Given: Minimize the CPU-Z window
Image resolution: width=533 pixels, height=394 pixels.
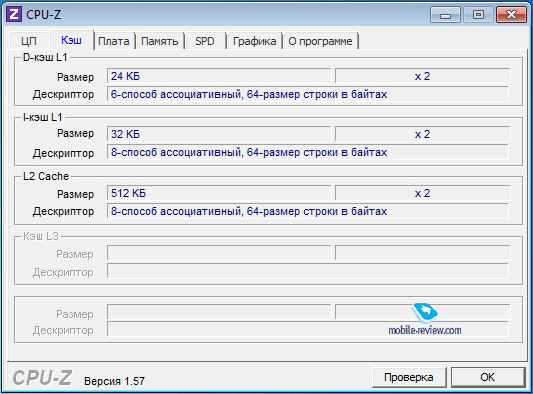Looking at the screenshot, I should click(x=445, y=15).
